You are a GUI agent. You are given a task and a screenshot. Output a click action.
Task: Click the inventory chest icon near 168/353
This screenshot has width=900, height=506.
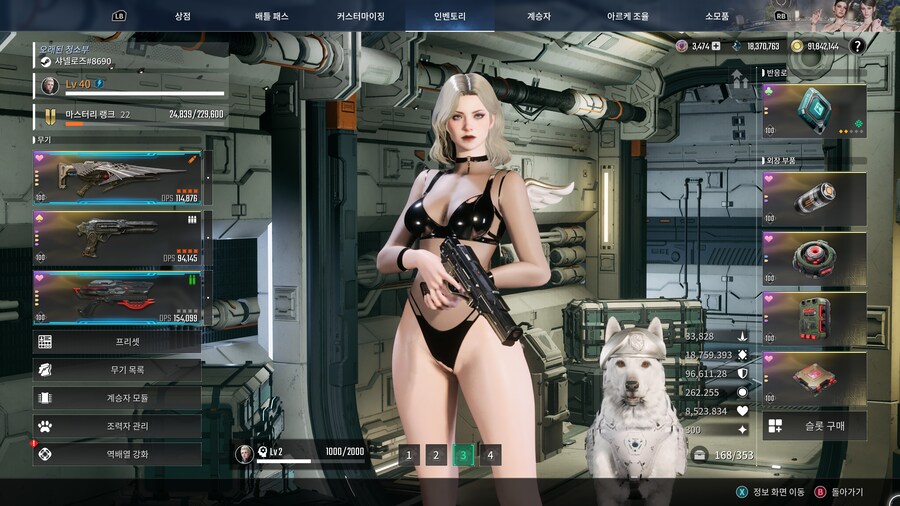point(699,455)
